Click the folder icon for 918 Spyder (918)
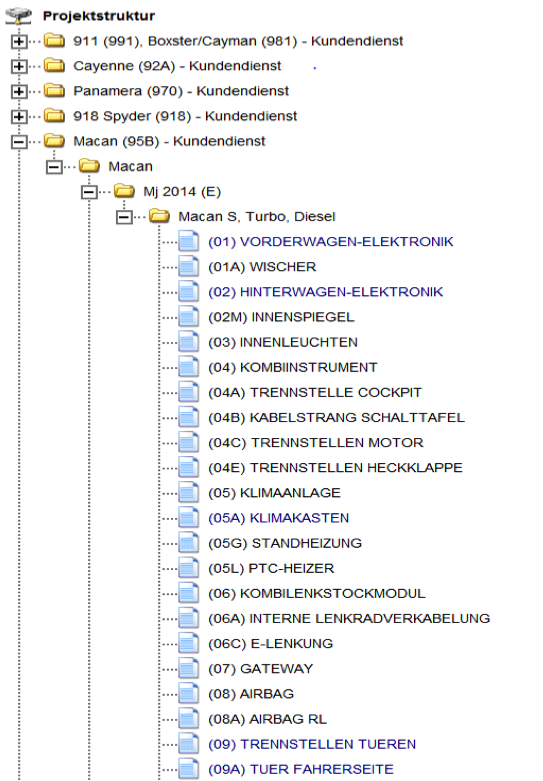543x781 pixels. tap(54, 116)
